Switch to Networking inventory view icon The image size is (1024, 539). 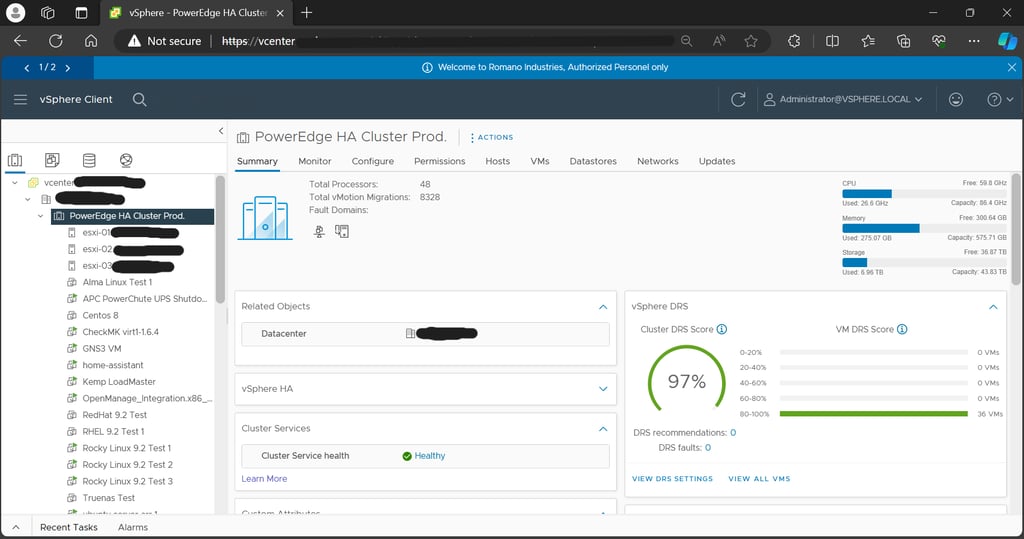point(126,160)
